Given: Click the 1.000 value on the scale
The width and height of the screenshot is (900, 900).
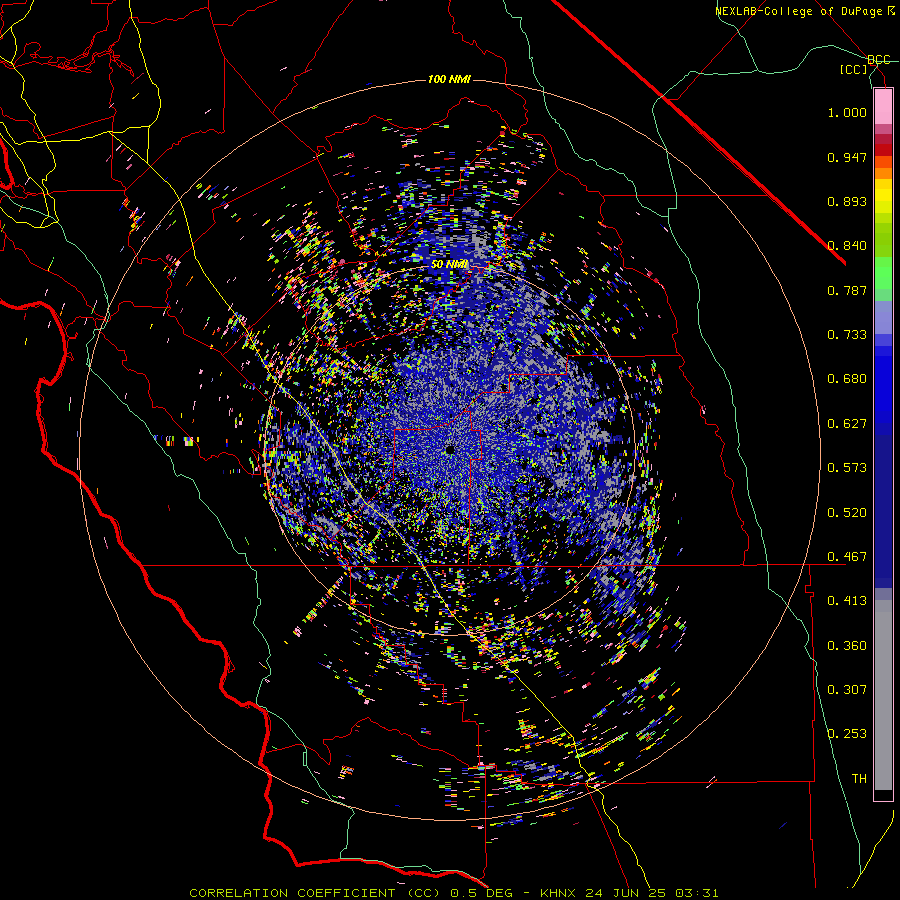Looking at the screenshot, I should (x=847, y=112).
